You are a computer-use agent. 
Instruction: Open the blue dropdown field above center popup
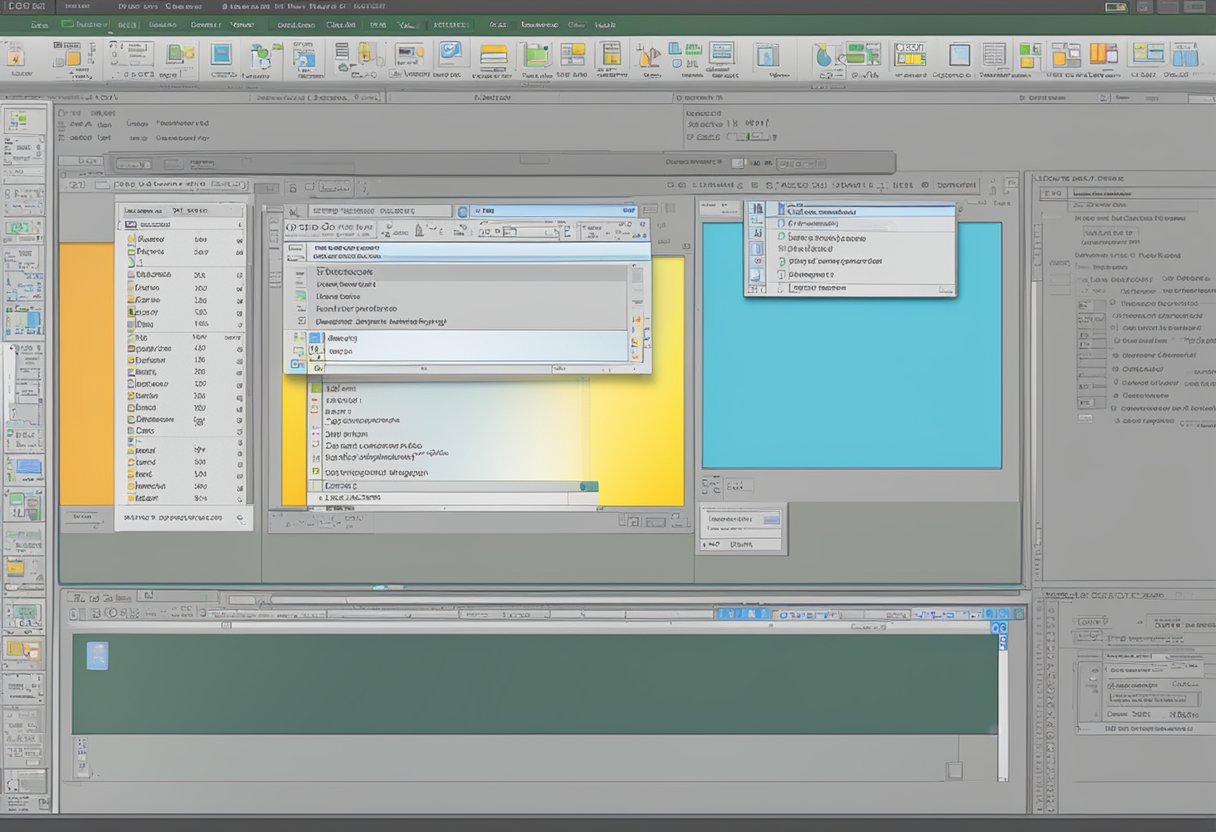(x=553, y=211)
